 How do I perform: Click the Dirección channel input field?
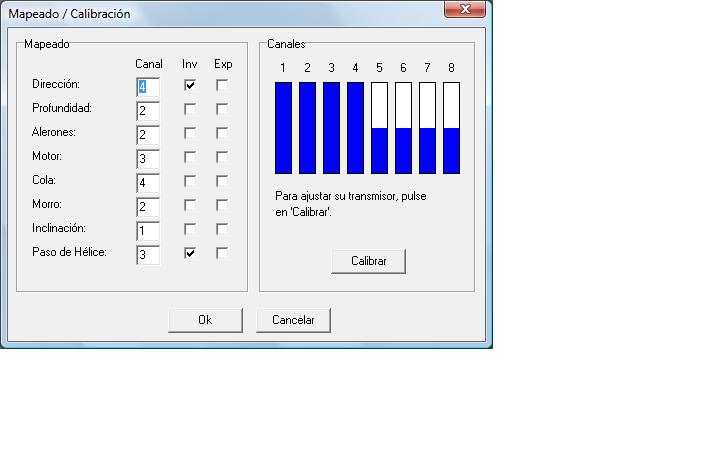tap(148, 86)
